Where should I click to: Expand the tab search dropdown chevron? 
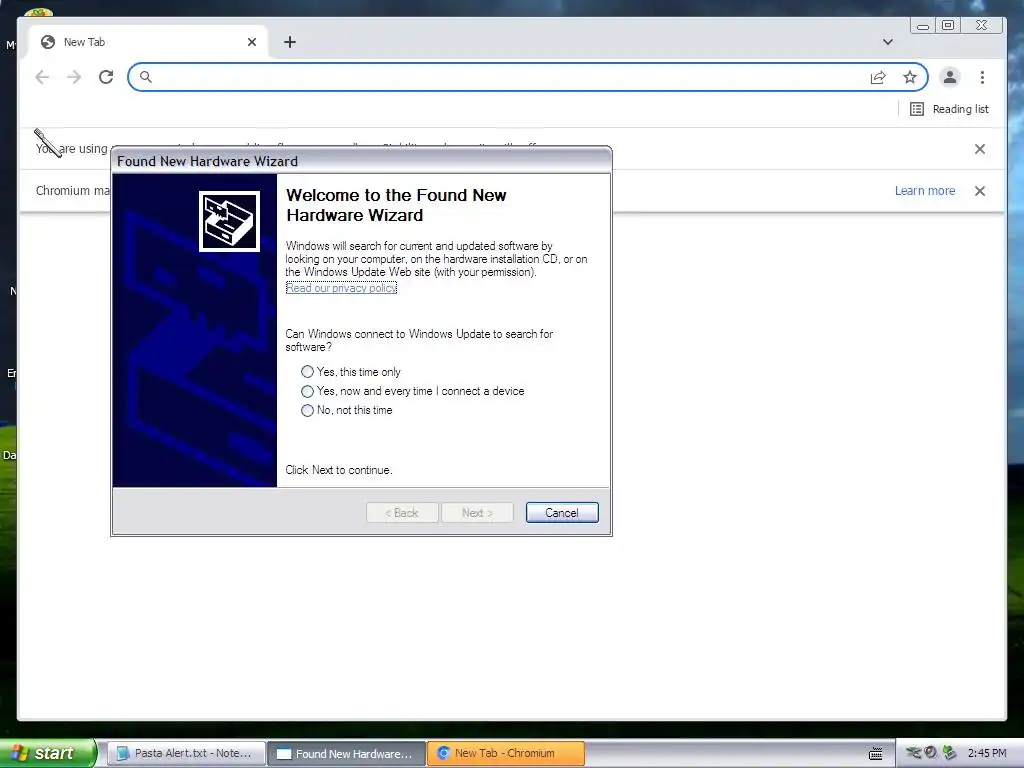888,42
